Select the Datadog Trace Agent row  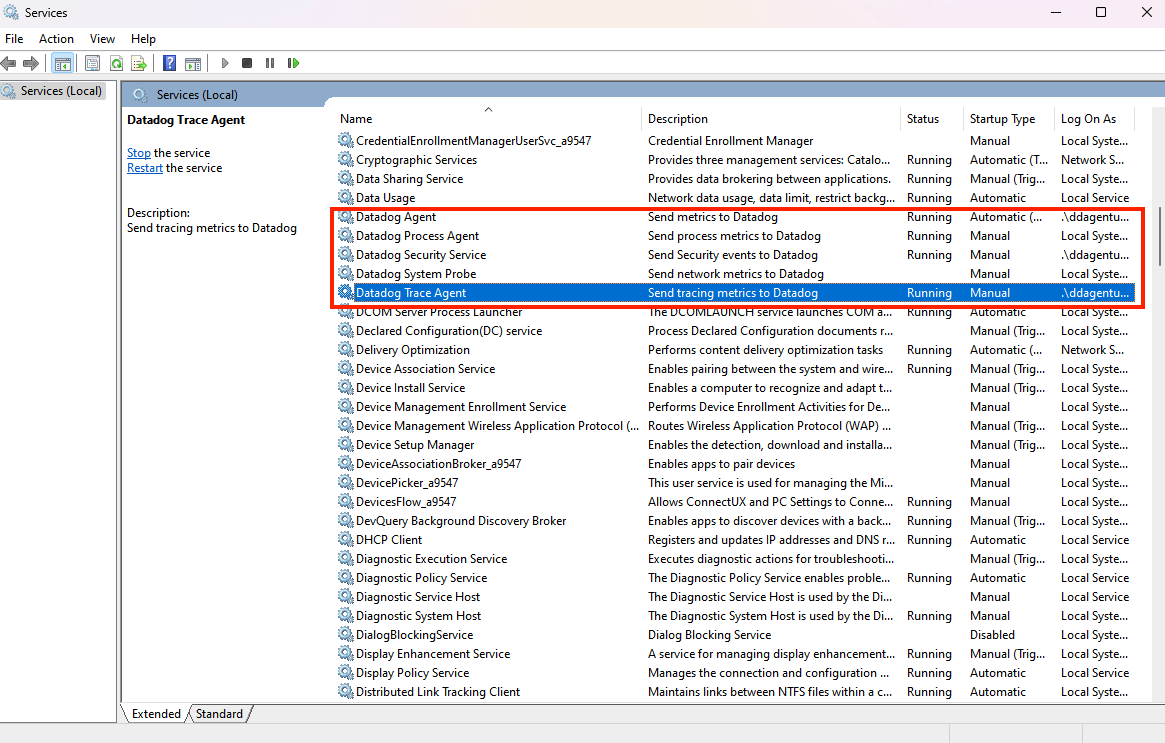tap(736, 293)
